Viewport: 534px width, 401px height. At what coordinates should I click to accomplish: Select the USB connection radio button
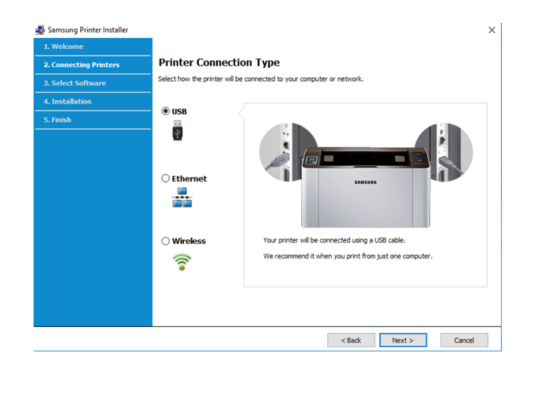tap(165, 111)
